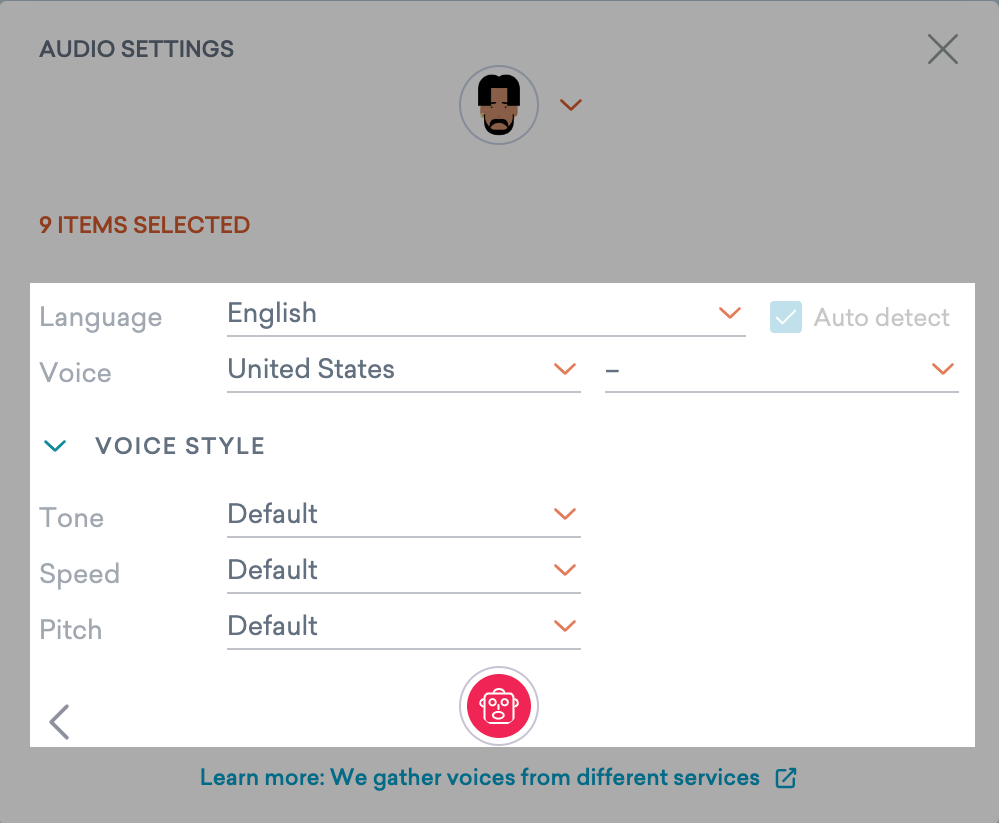This screenshot has width=999, height=823.
Task: Click the red monkey voice preview icon
Action: click(498, 705)
